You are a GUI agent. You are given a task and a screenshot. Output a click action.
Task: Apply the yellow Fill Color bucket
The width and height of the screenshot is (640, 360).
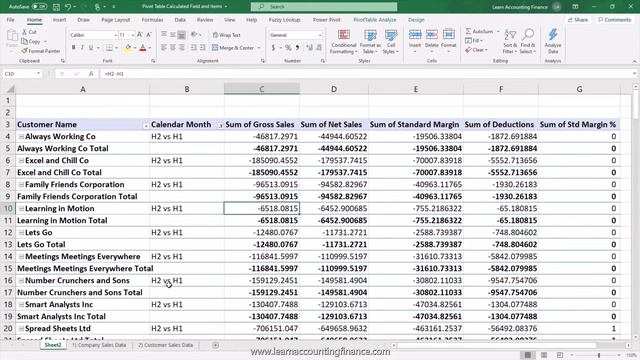click(x=128, y=48)
